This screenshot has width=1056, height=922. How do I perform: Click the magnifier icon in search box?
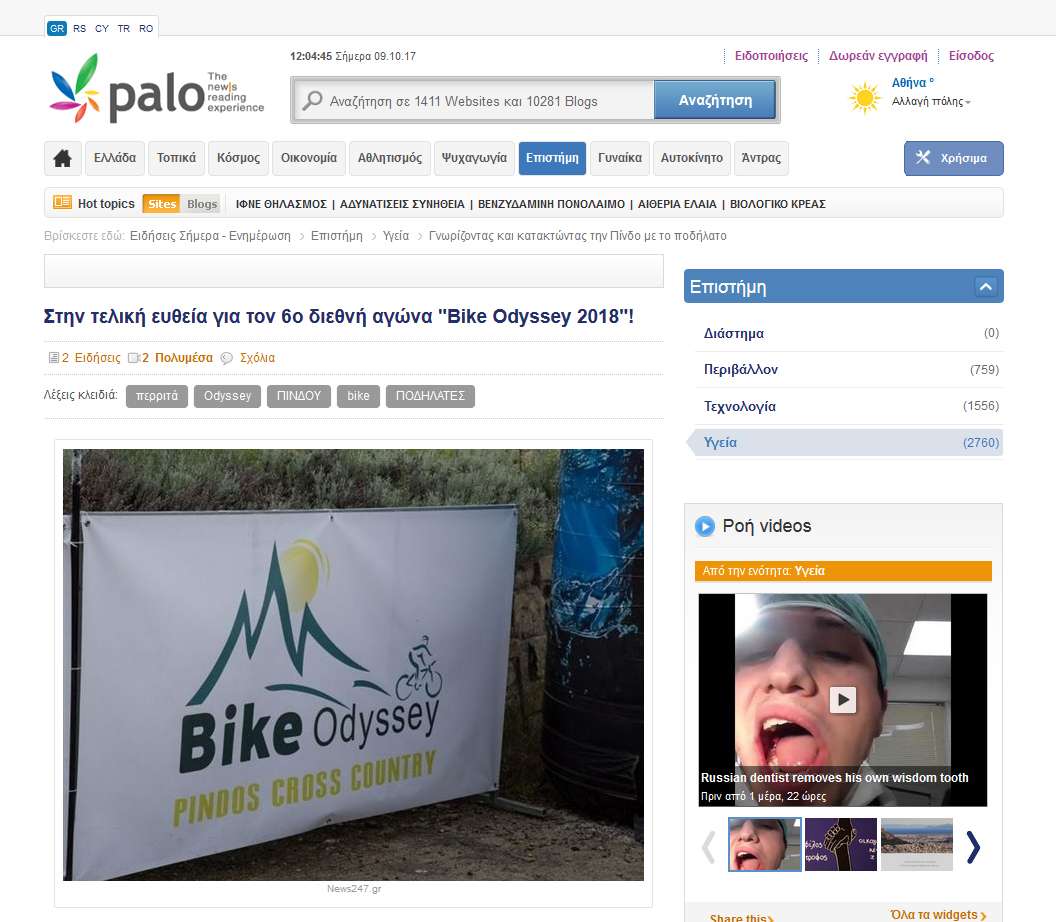(312, 101)
